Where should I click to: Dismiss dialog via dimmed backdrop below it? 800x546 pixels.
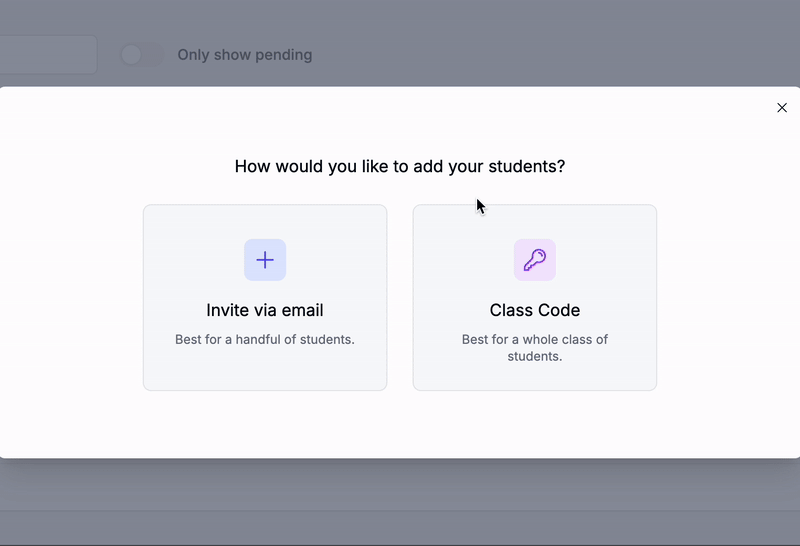point(400,485)
